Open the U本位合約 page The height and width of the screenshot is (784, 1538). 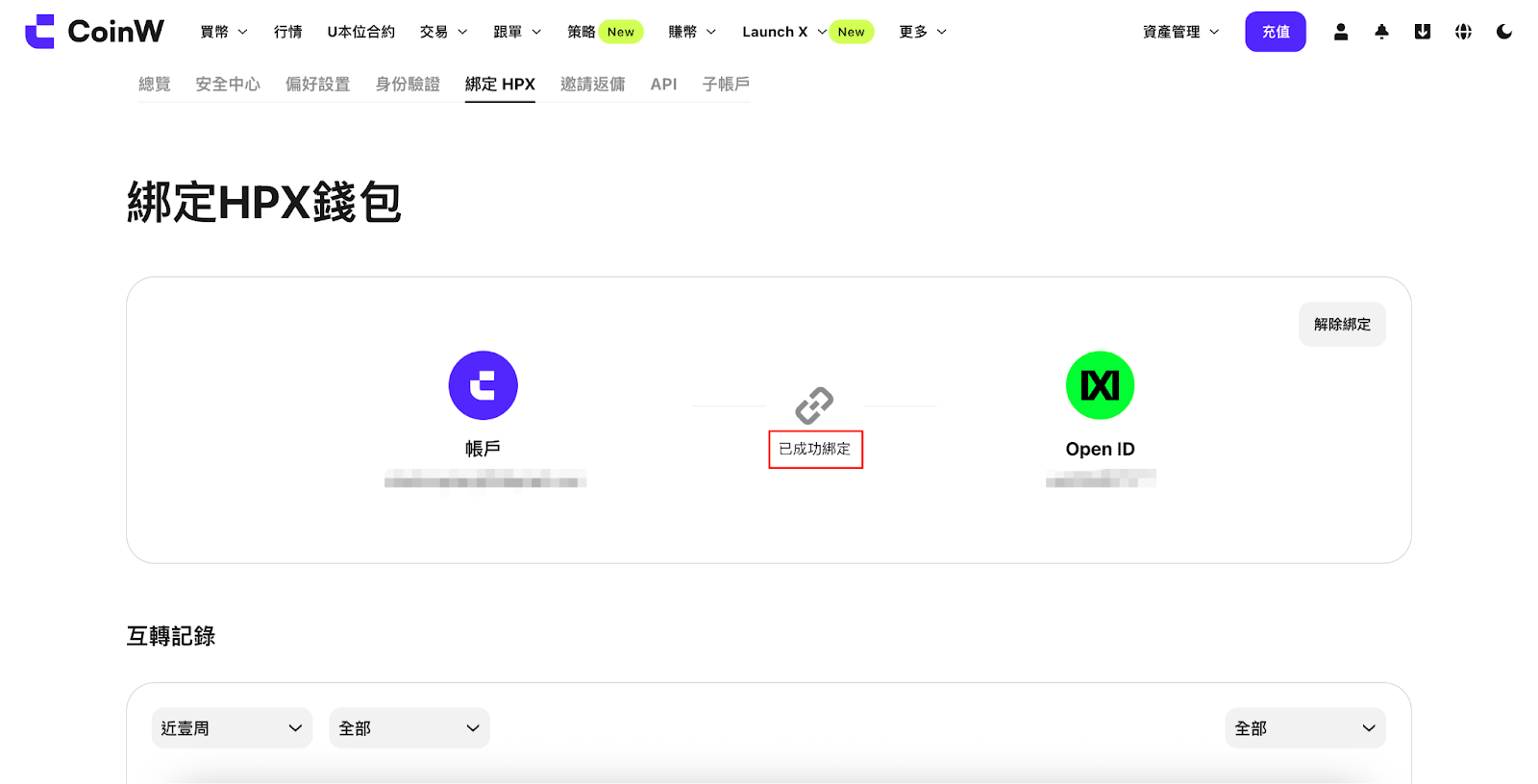(x=361, y=32)
